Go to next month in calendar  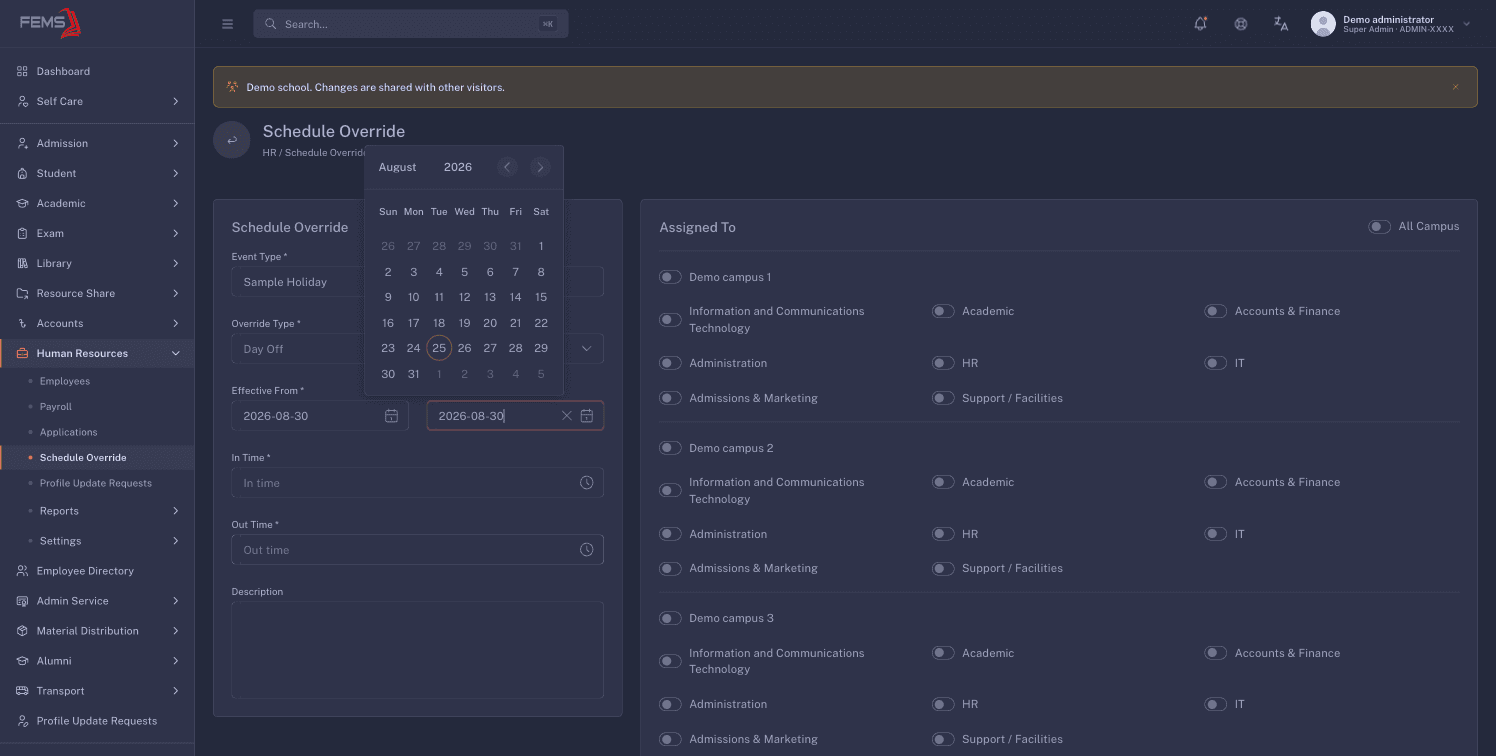(x=540, y=167)
